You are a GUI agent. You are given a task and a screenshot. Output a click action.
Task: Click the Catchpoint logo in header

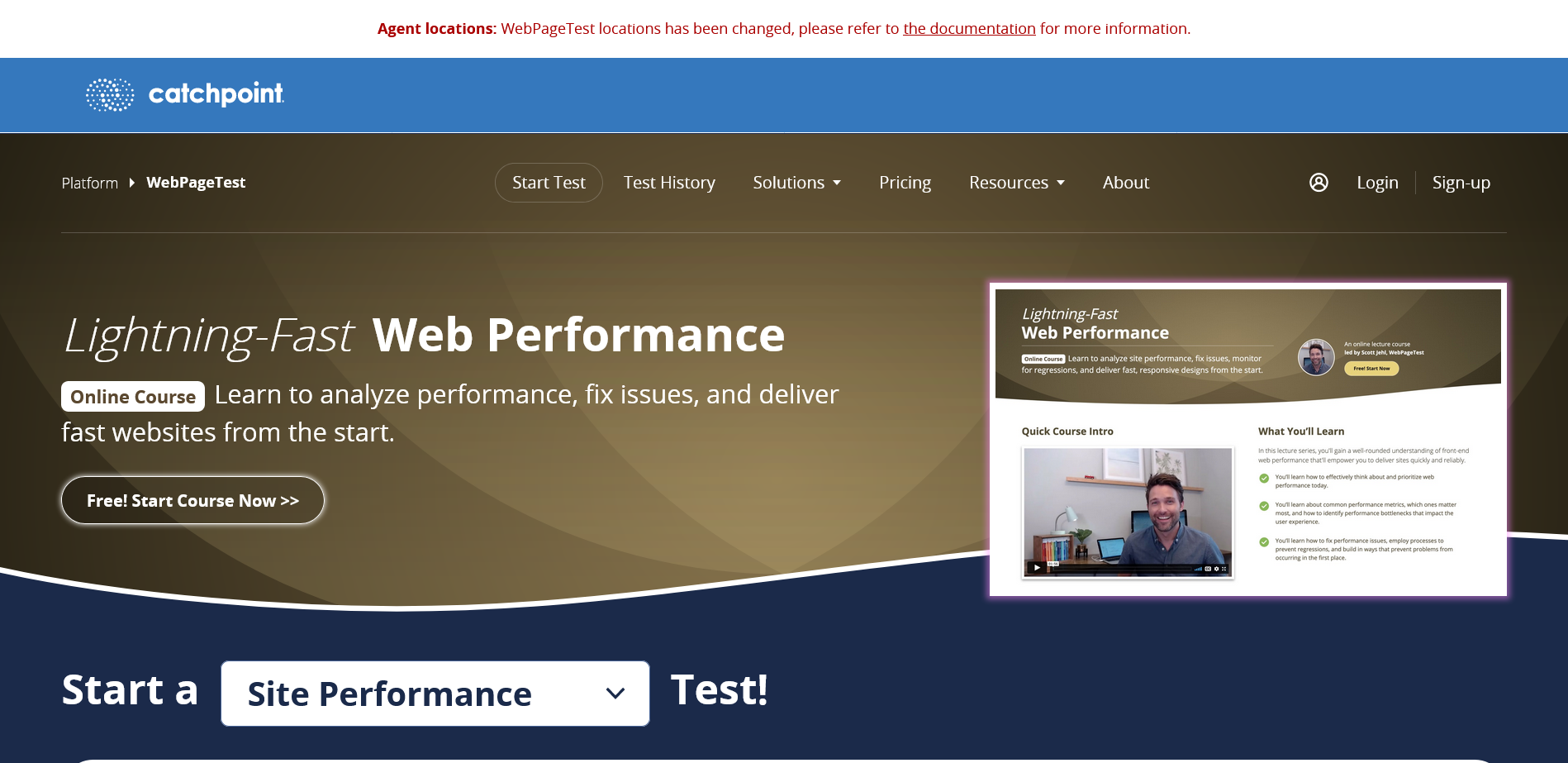click(x=185, y=94)
